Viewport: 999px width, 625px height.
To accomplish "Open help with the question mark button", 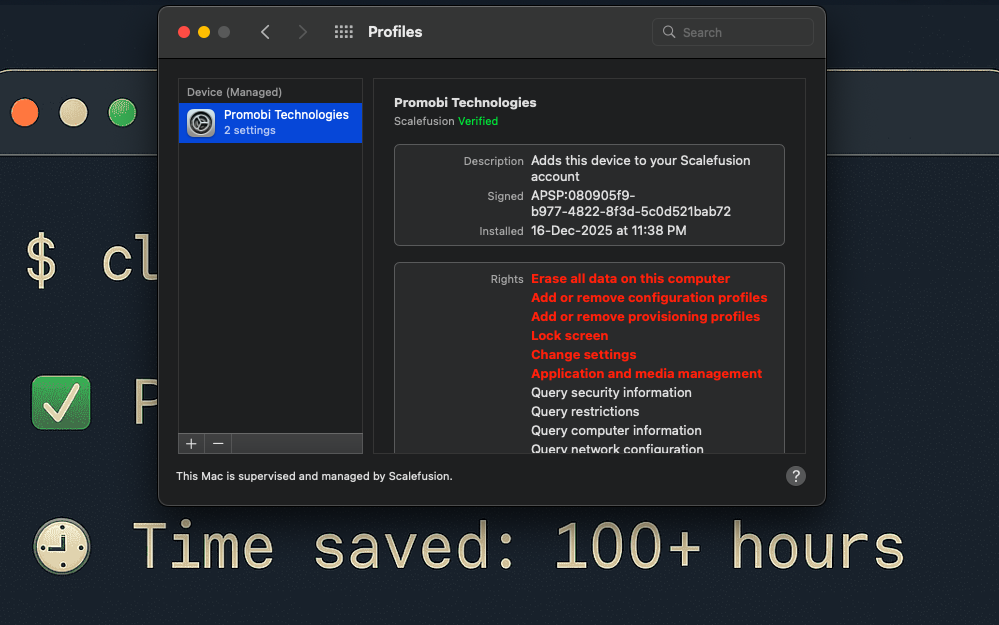I will click(x=795, y=476).
